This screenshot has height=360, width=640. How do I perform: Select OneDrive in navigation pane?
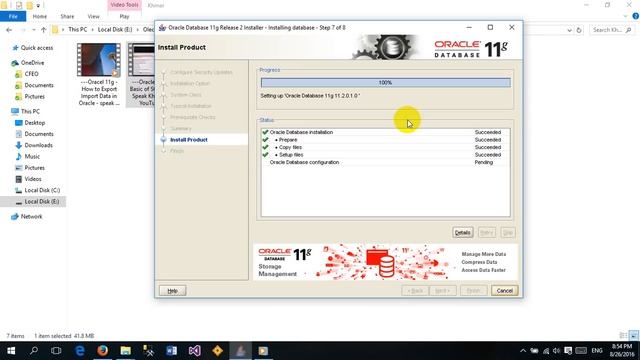pyautogui.click(x=32, y=63)
